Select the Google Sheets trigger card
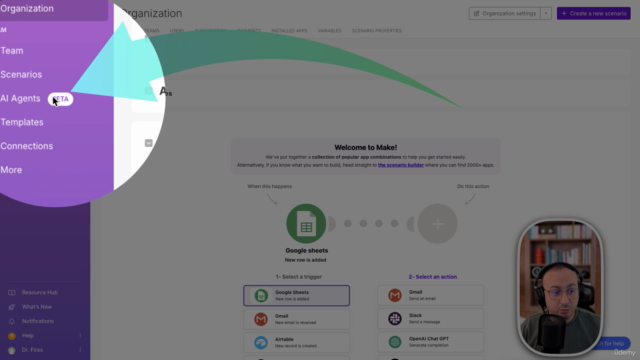The image size is (640, 360). pos(297,296)
